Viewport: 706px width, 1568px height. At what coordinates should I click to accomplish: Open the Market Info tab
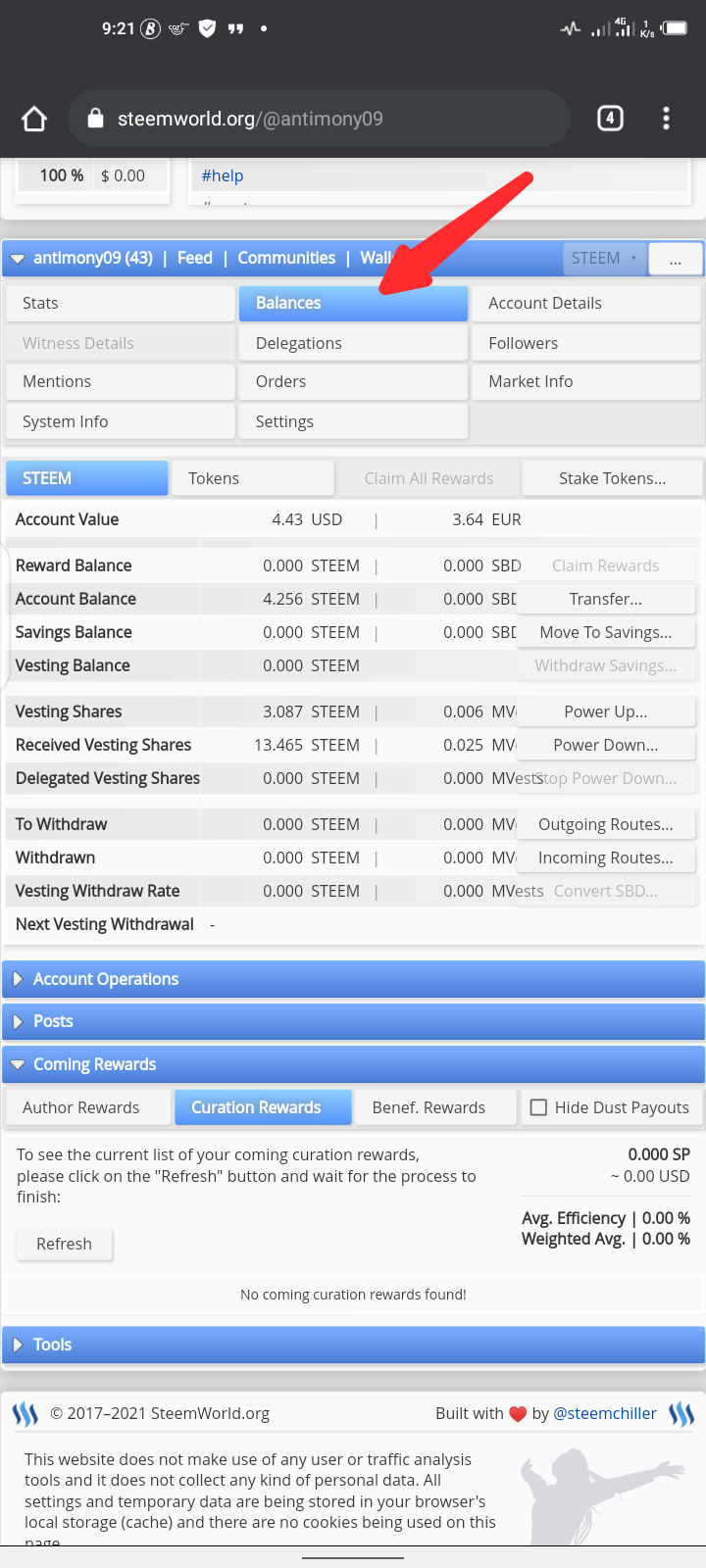(586, 381)
